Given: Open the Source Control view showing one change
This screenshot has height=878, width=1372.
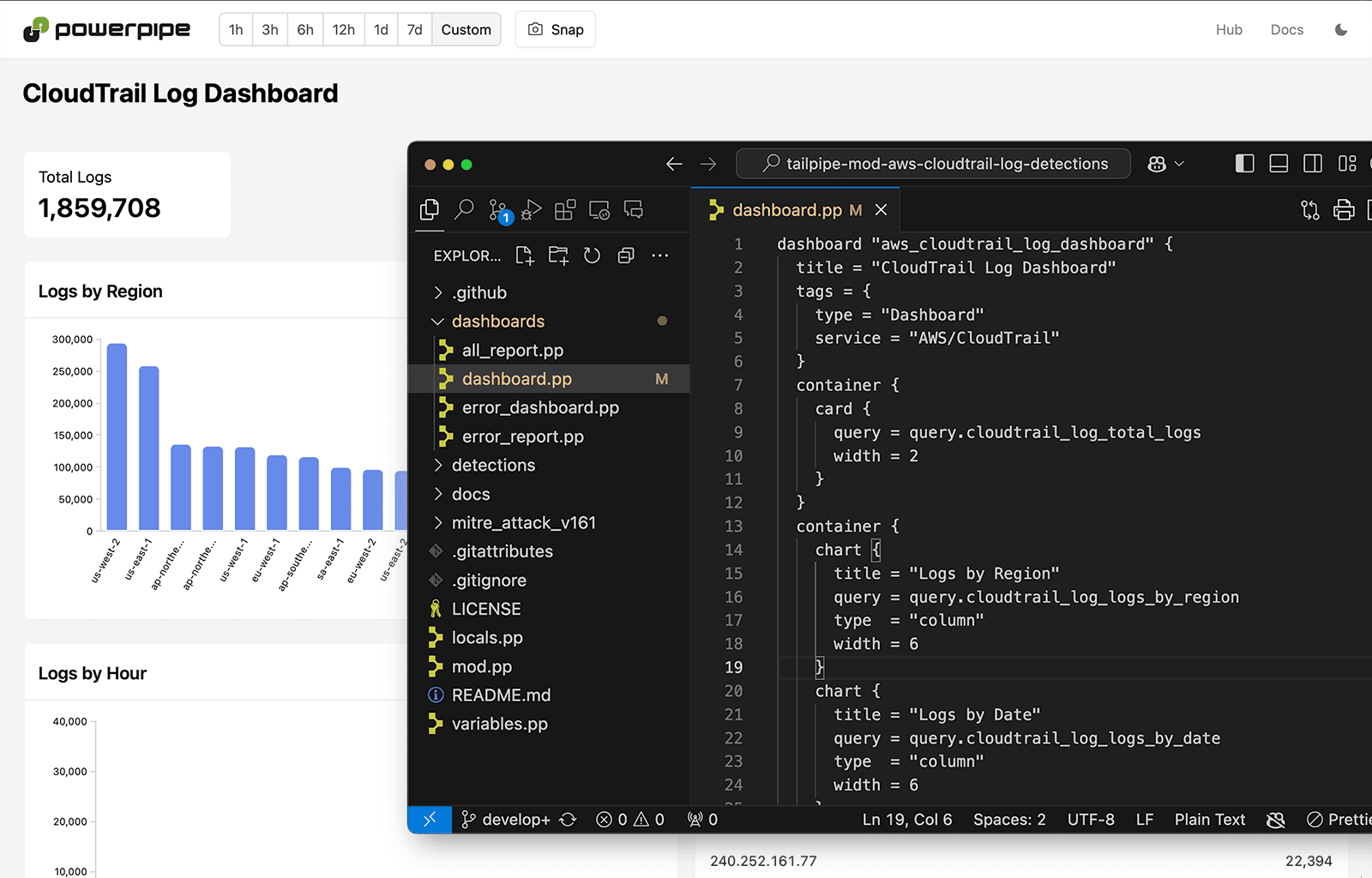Looking at the screenshot, I should click(497, 209).
